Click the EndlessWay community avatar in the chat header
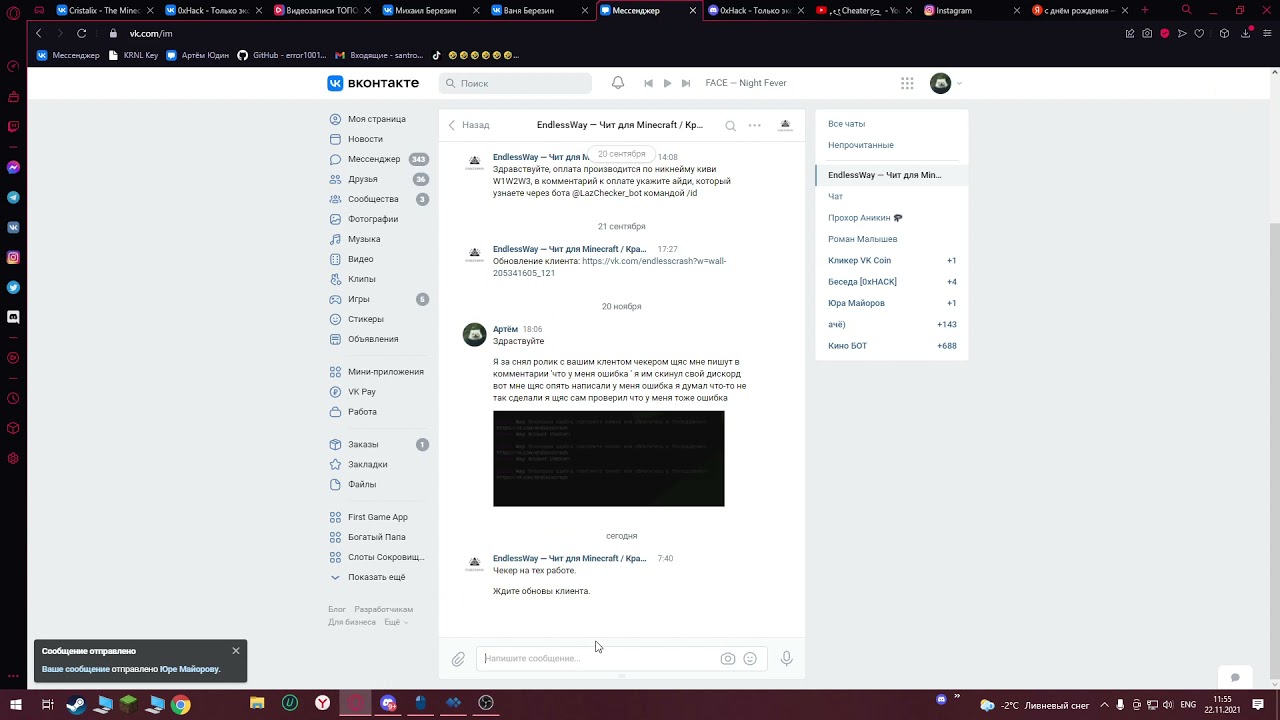The width and height of the screenshot is (1280, 720). coord(785,125)
